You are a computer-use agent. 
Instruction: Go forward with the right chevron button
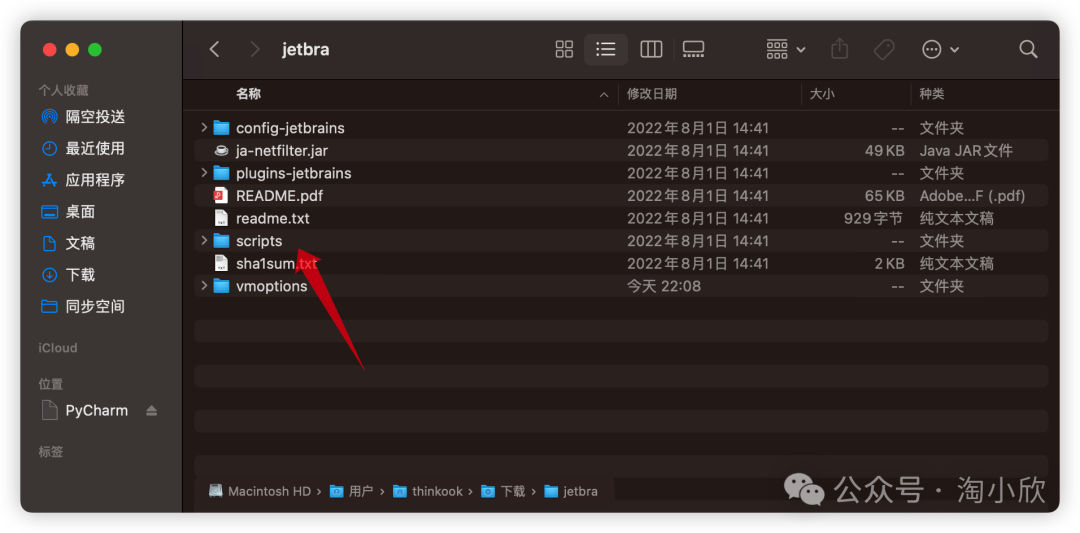255,50
